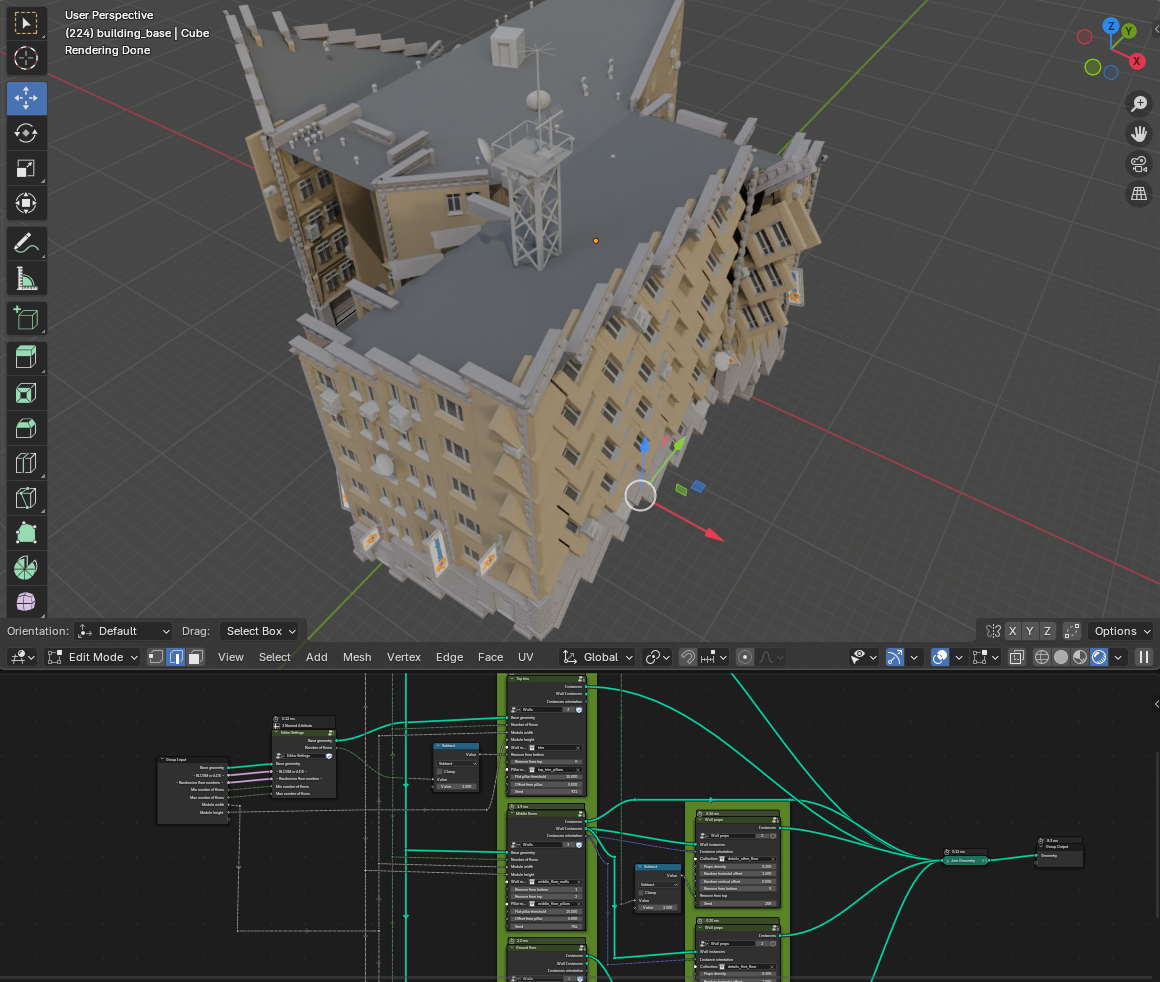Toggle X-ray view in header
1160x982 pixels.
[x=1016, y=657]
